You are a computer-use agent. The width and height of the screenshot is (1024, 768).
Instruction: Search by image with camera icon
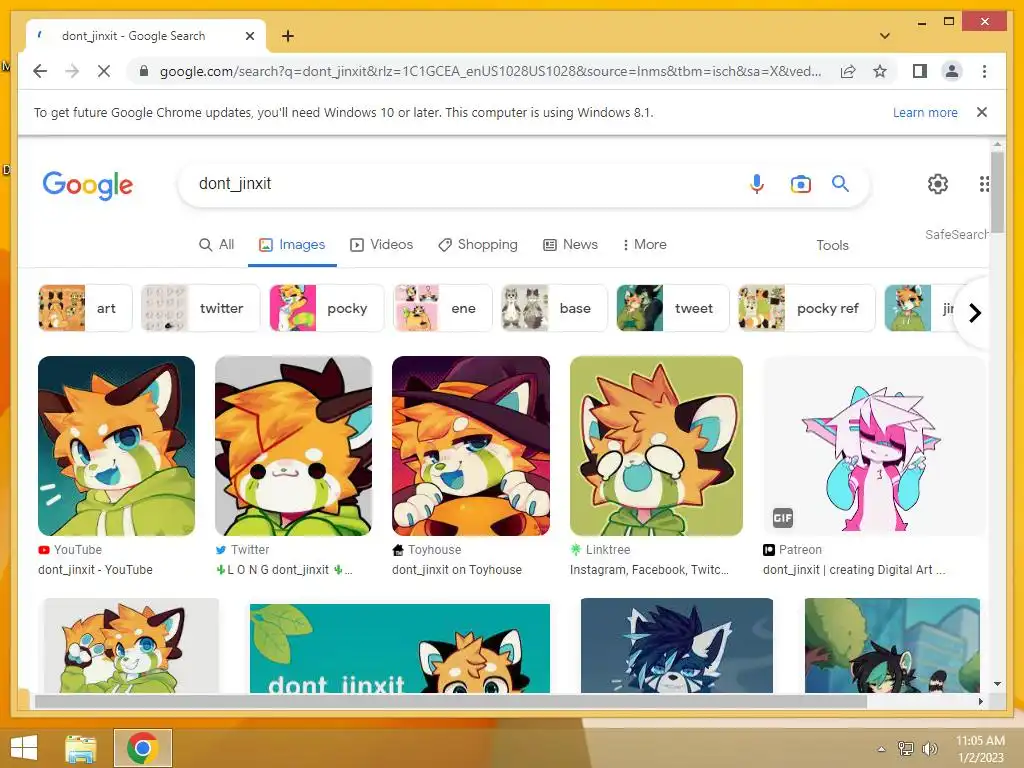(801, 184)
